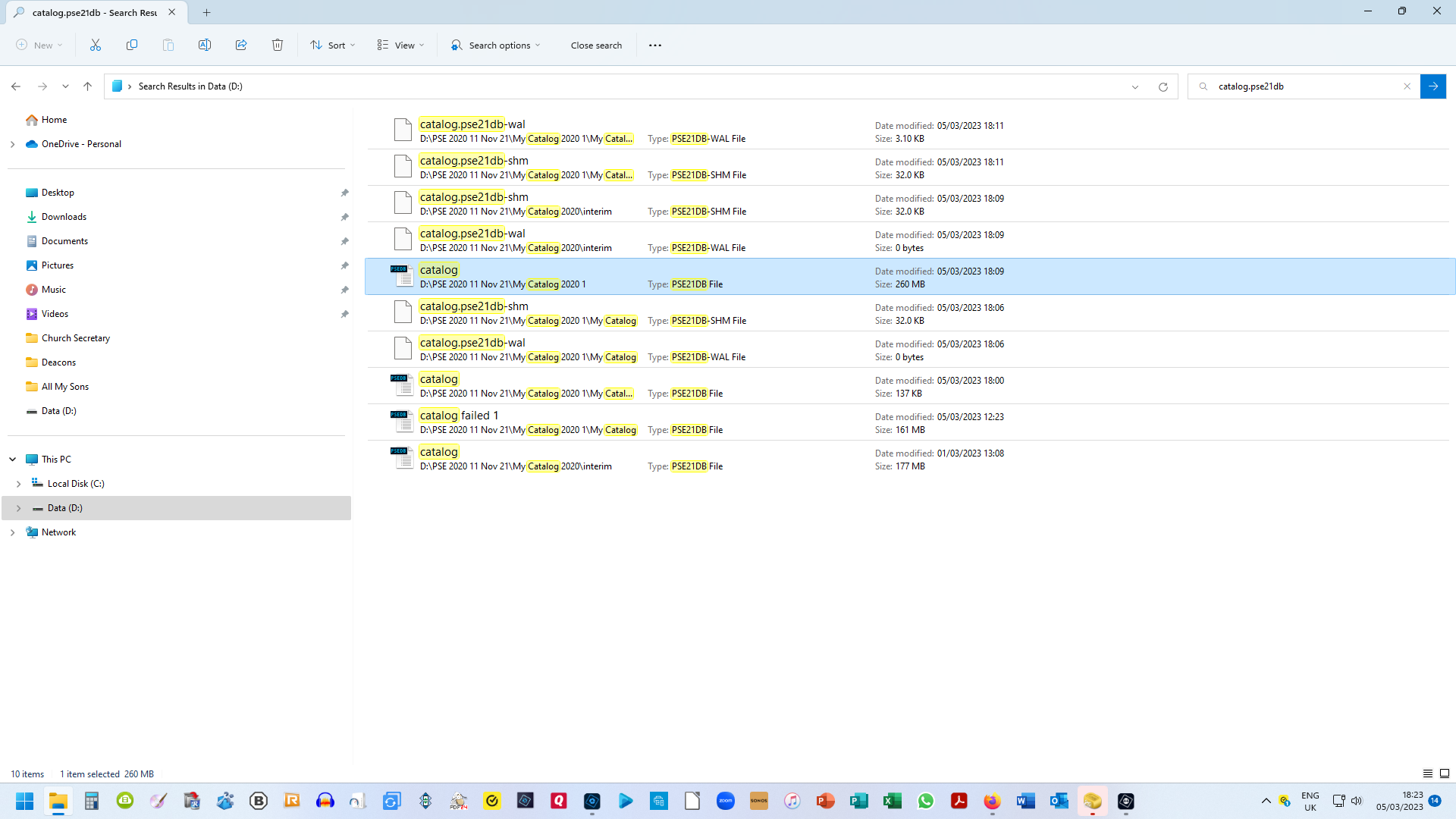Switch to details view using status bar toggle

tap(1429, 773)
